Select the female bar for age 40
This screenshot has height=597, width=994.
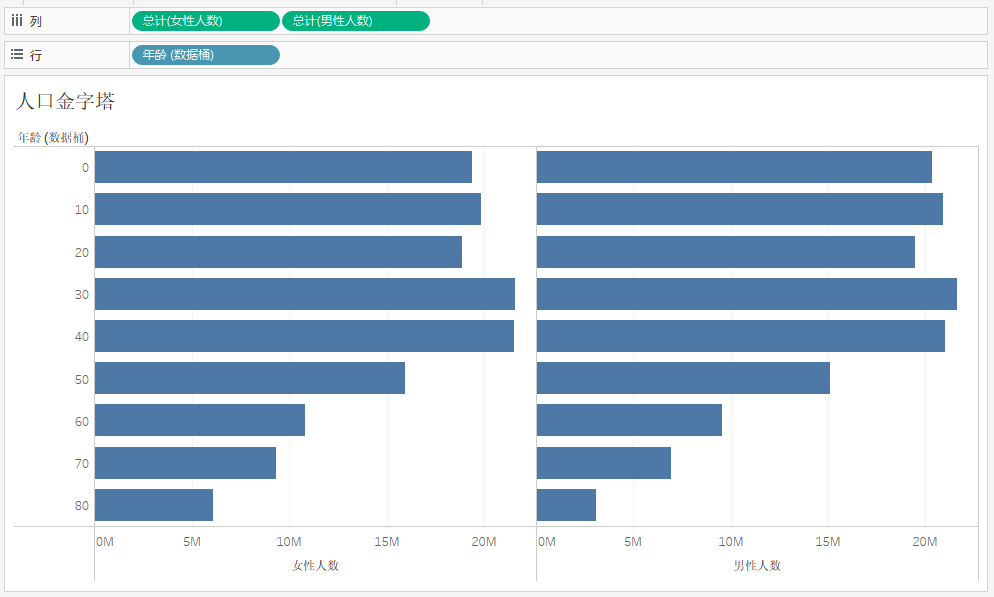click(304, 336)
